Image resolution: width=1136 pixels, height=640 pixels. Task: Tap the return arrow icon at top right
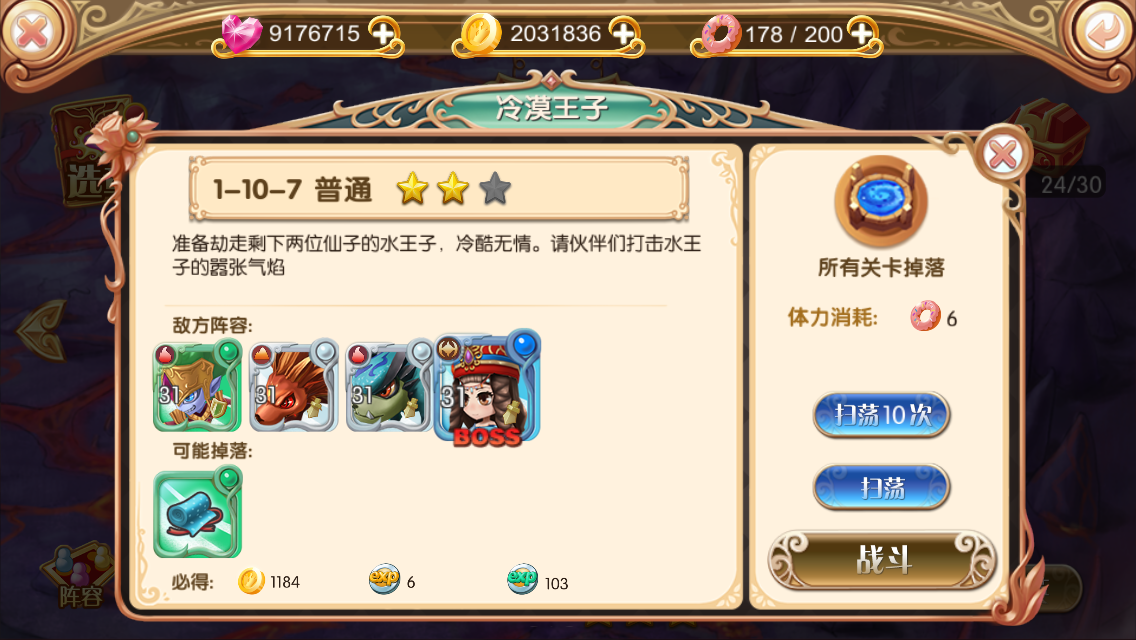1103,32
